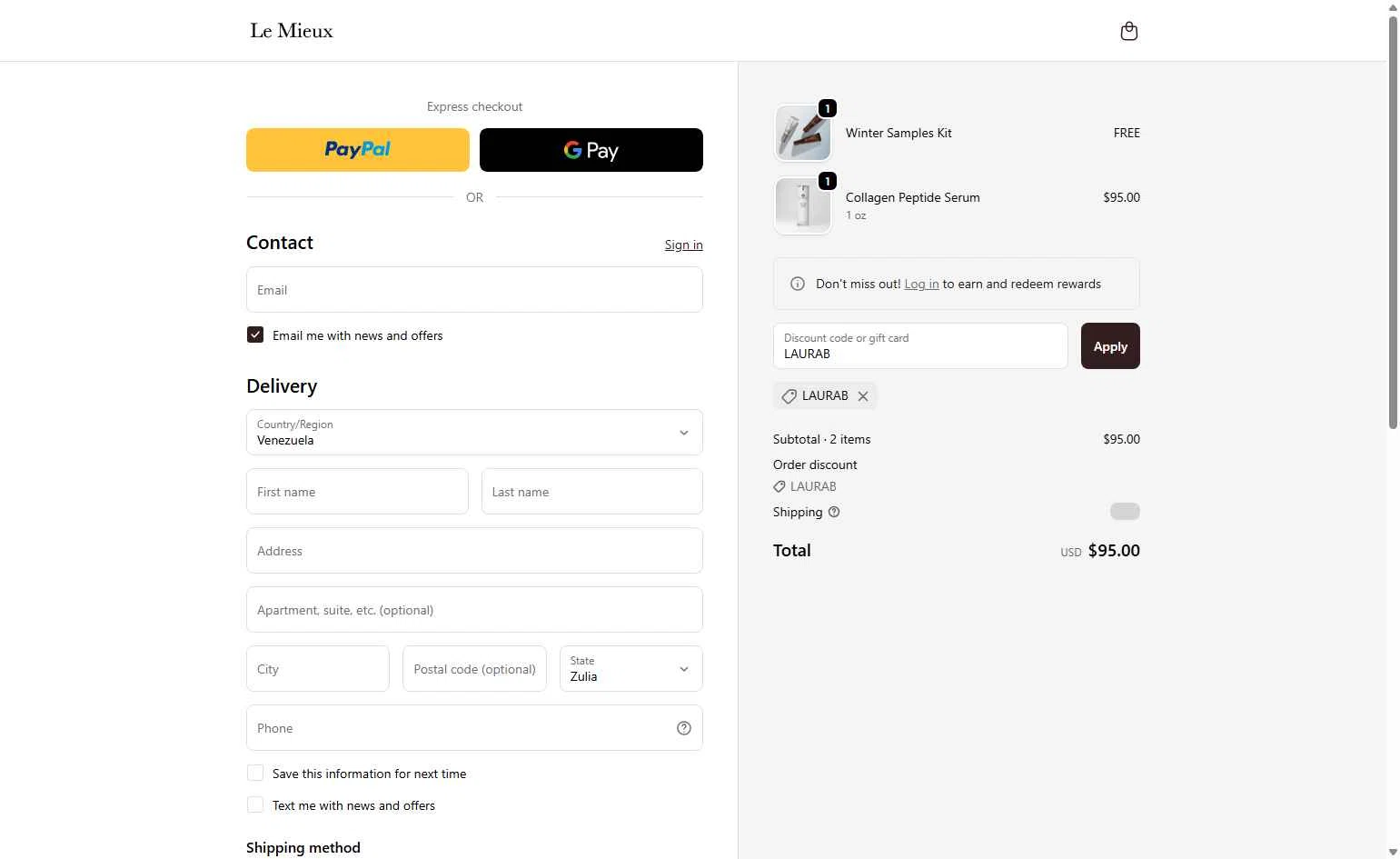Click the FREE price label
Image resolution: width=1400 pixels, height=859 pixels.
pyautogui.click(x=1127, y=133)
